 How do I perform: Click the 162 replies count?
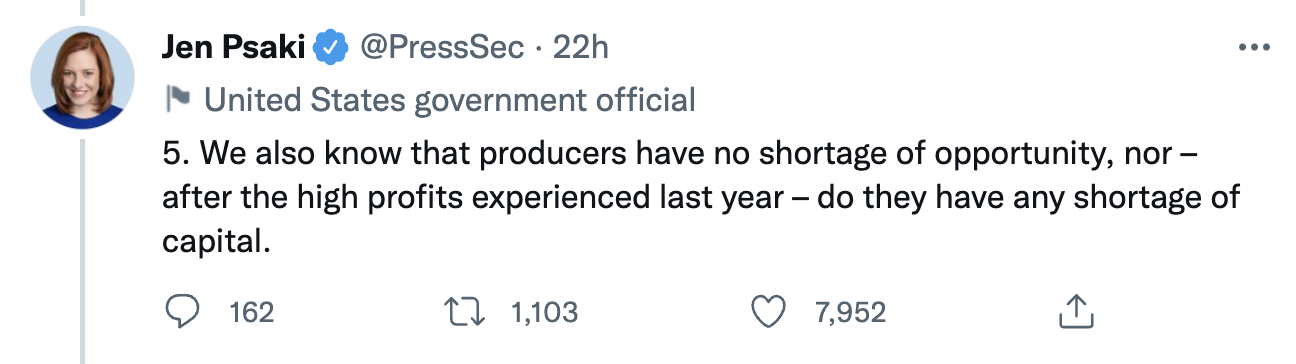click(251, 313)
